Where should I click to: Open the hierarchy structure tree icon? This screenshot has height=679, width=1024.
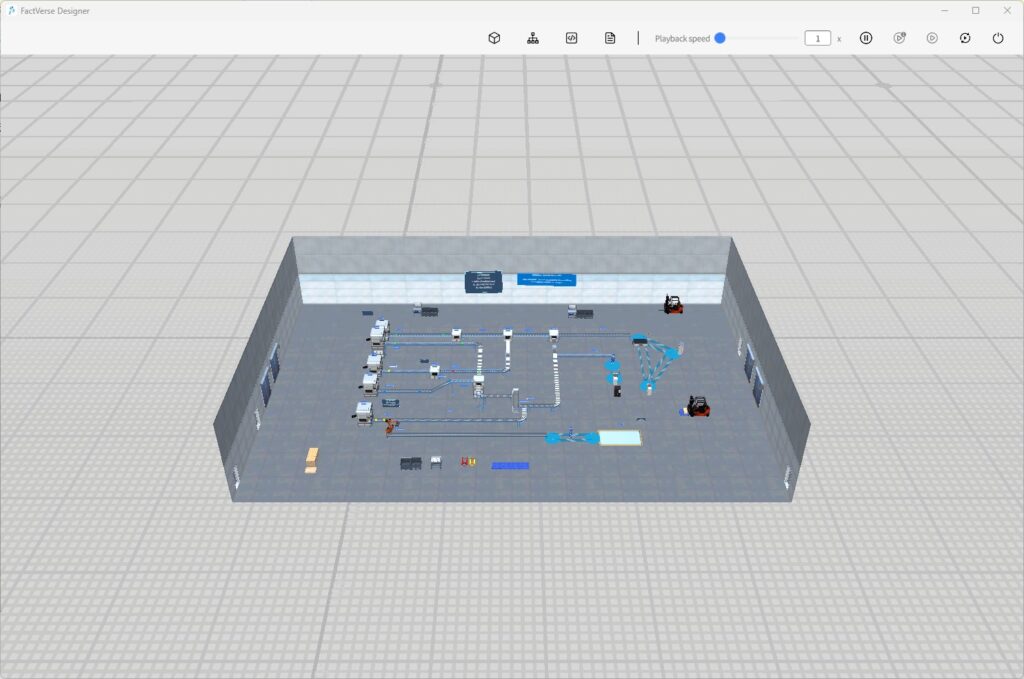tap(533, 38)
